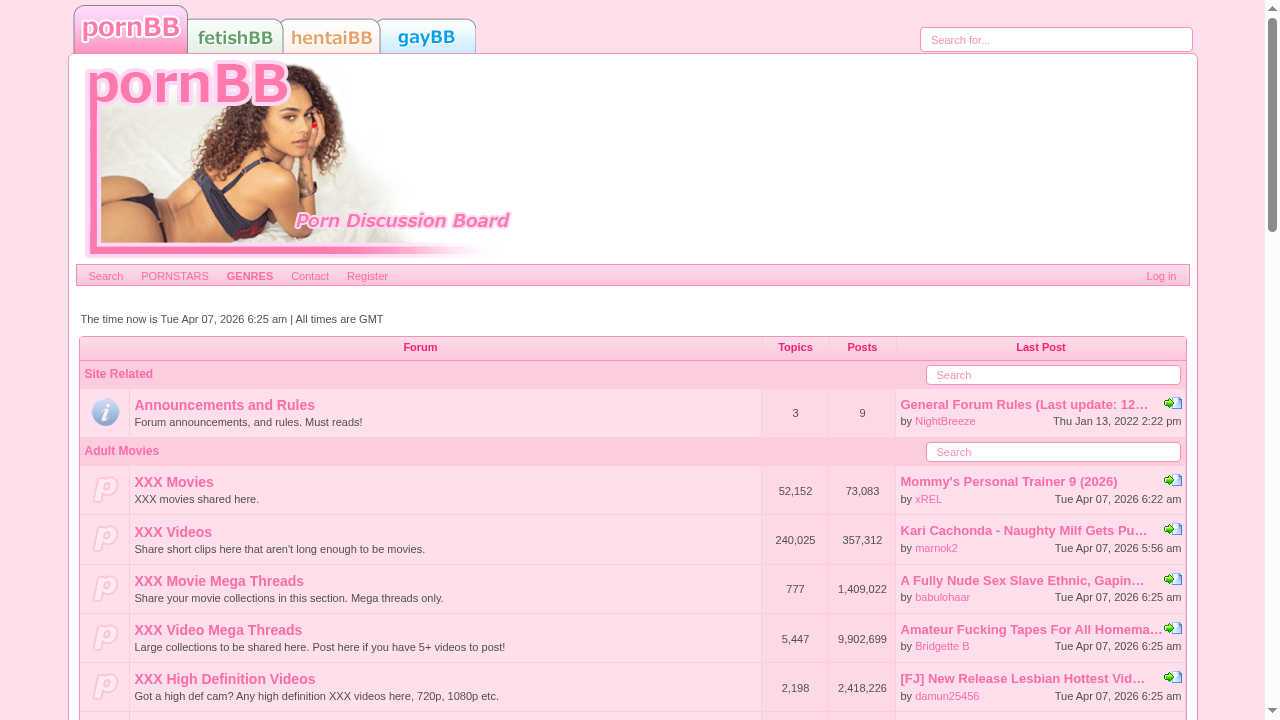1280x720 pixels.
Task: Focus the Search box in Site Related section
Action: tap(1053, 375)
